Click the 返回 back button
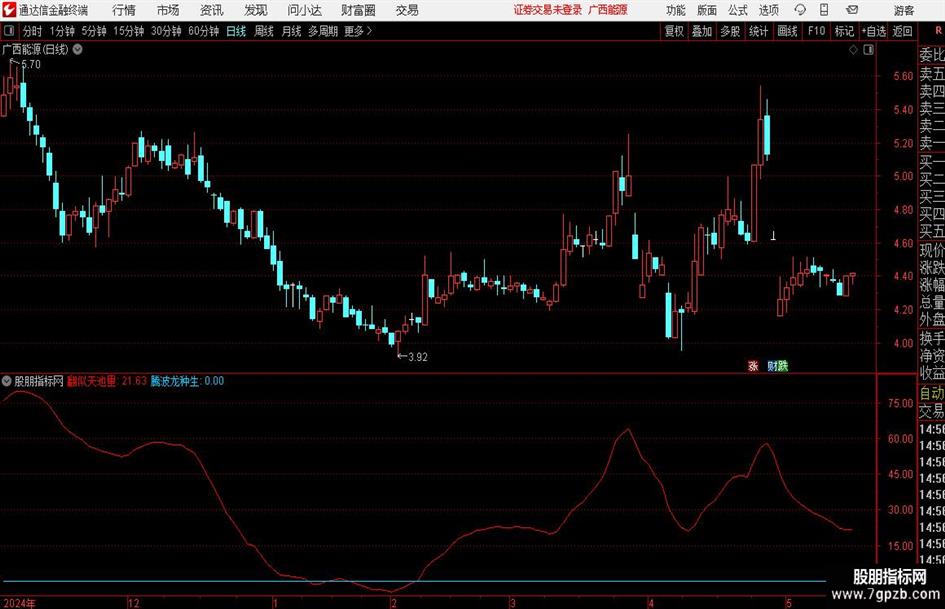 coord(902,31)
